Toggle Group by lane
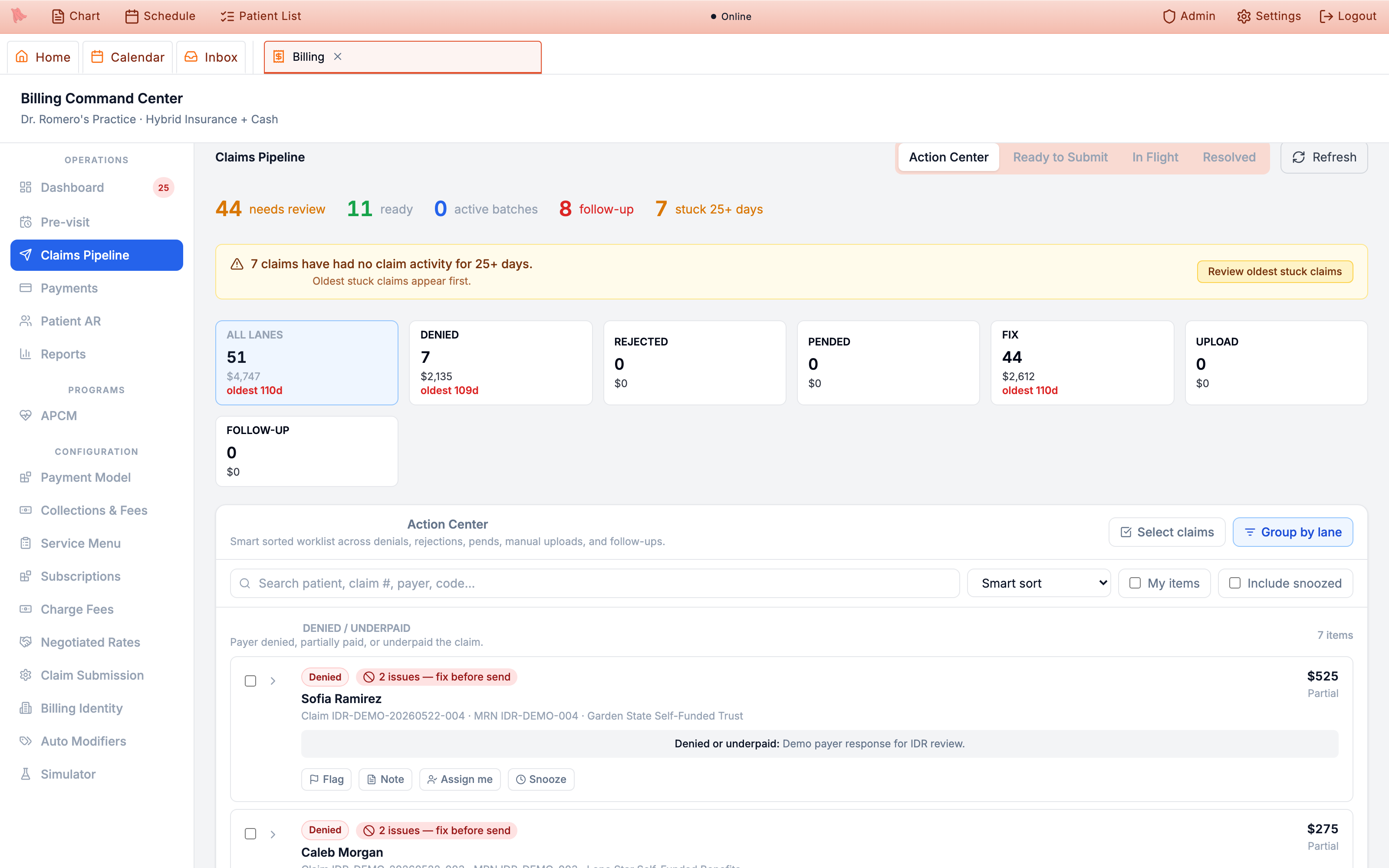Screen dimensions: 1389x868 pos(1293,532)
